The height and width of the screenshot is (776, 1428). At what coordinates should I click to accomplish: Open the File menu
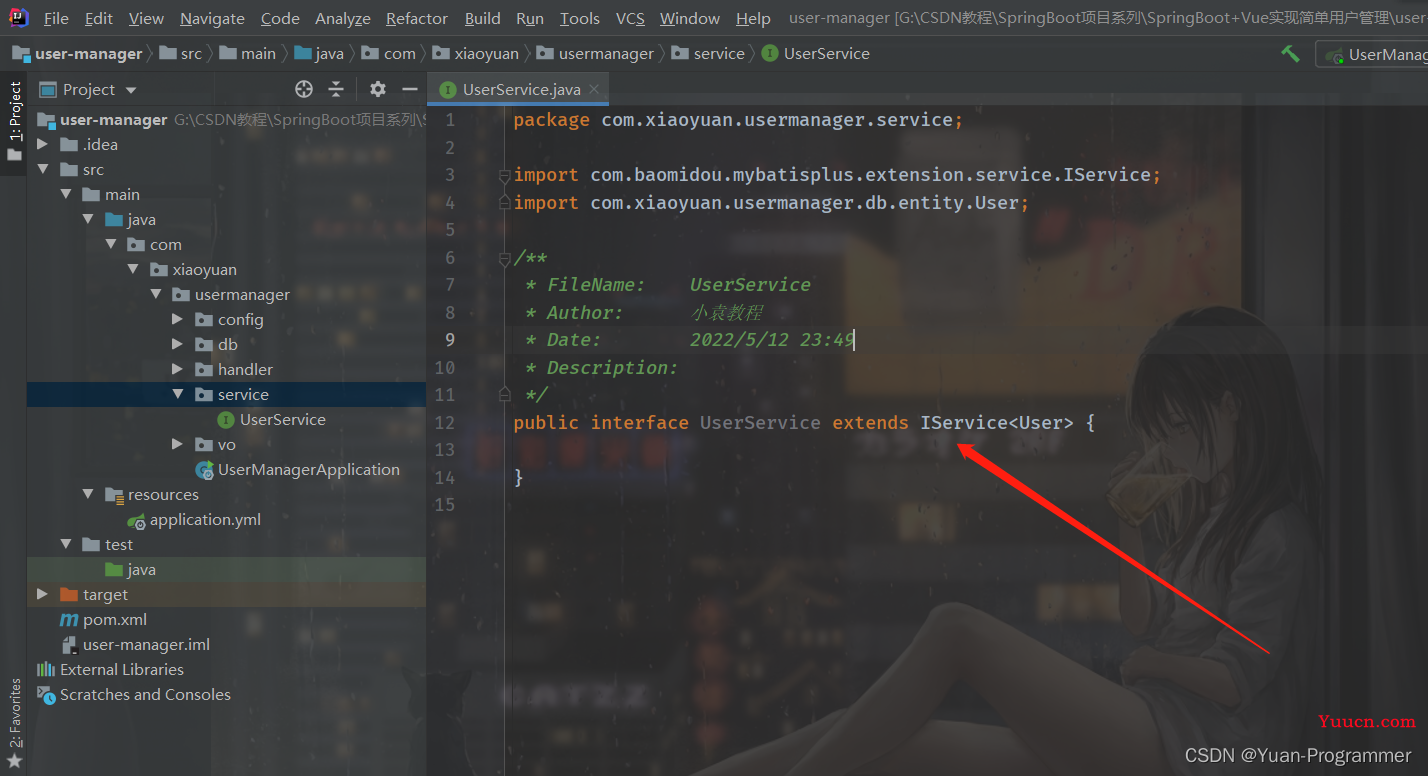56,18
